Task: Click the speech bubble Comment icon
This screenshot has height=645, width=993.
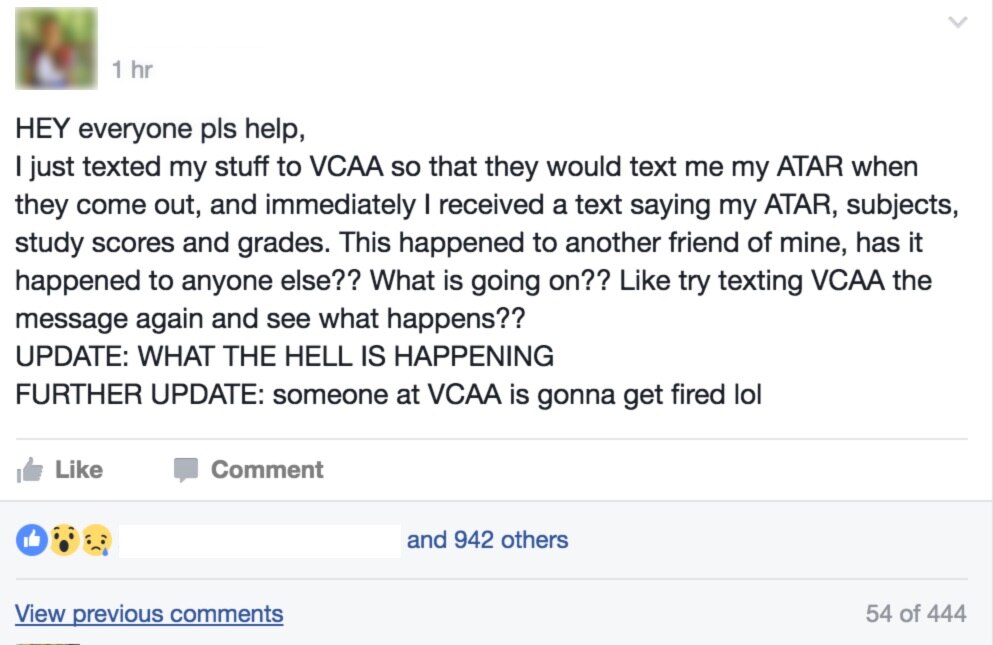Action: click(x=185, y=470)
